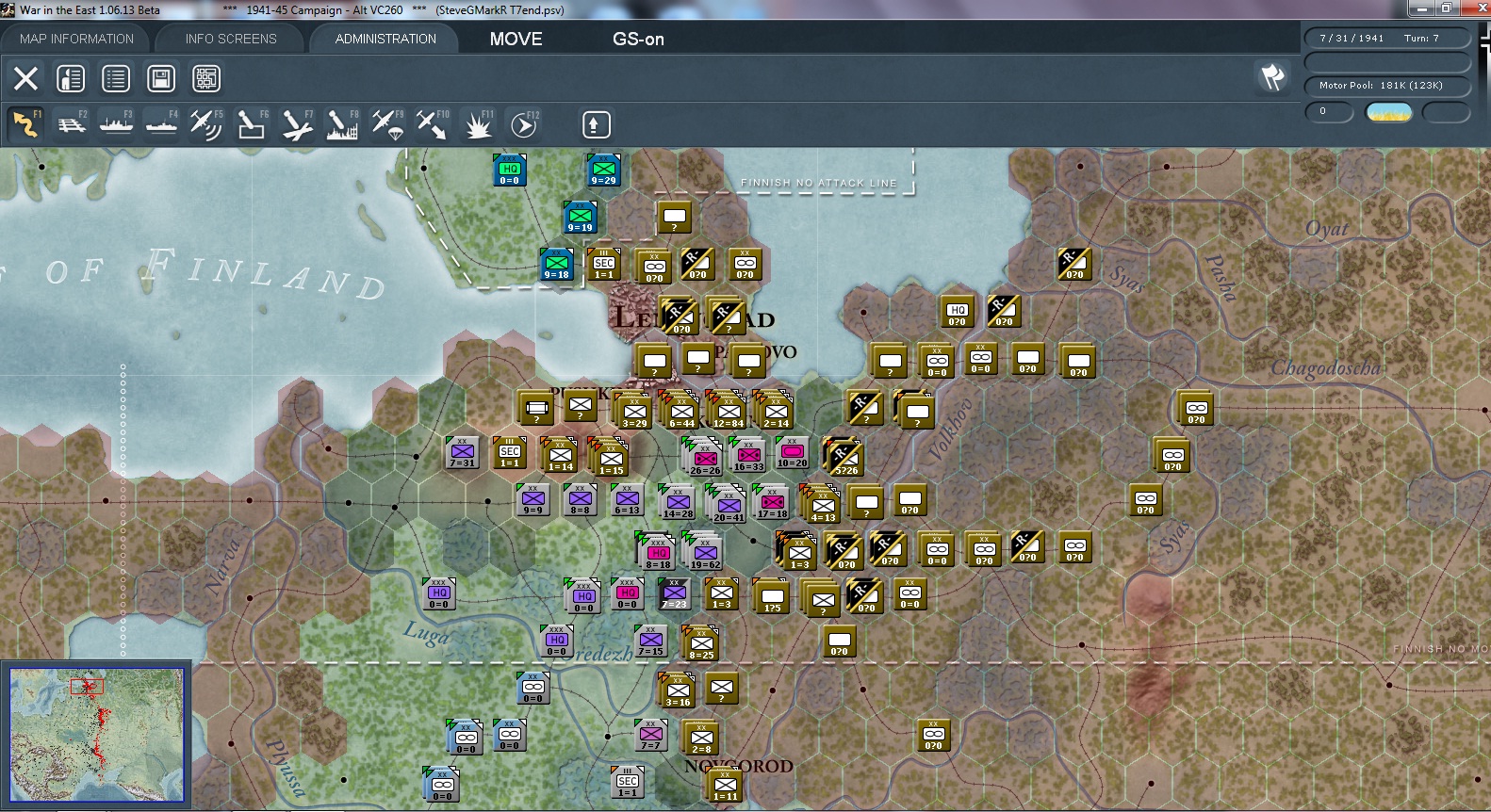This screenshot has height=812, width=1491.
Task: Select the Finnish unit counter 9=29
Action: tap(603, 171)
